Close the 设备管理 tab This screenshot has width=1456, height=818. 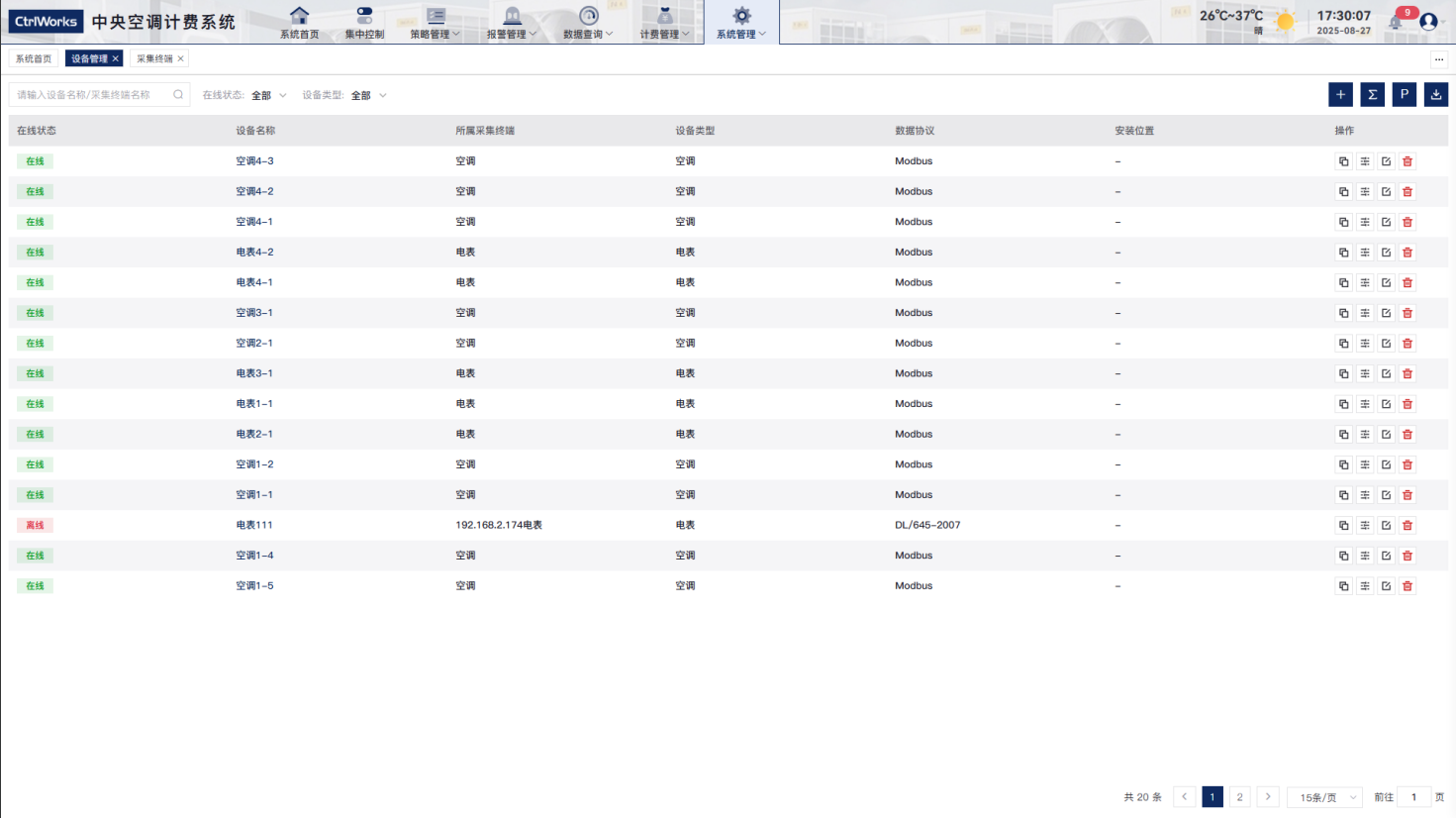tap(116, 59)
